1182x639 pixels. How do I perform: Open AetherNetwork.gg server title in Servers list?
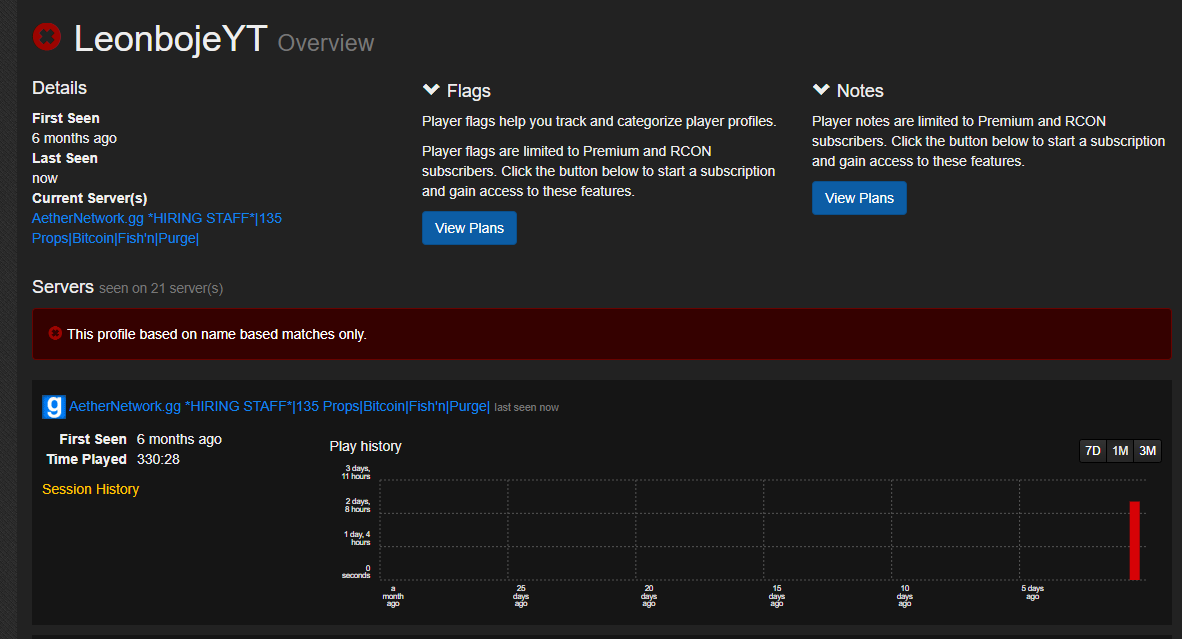pos(279,406)
